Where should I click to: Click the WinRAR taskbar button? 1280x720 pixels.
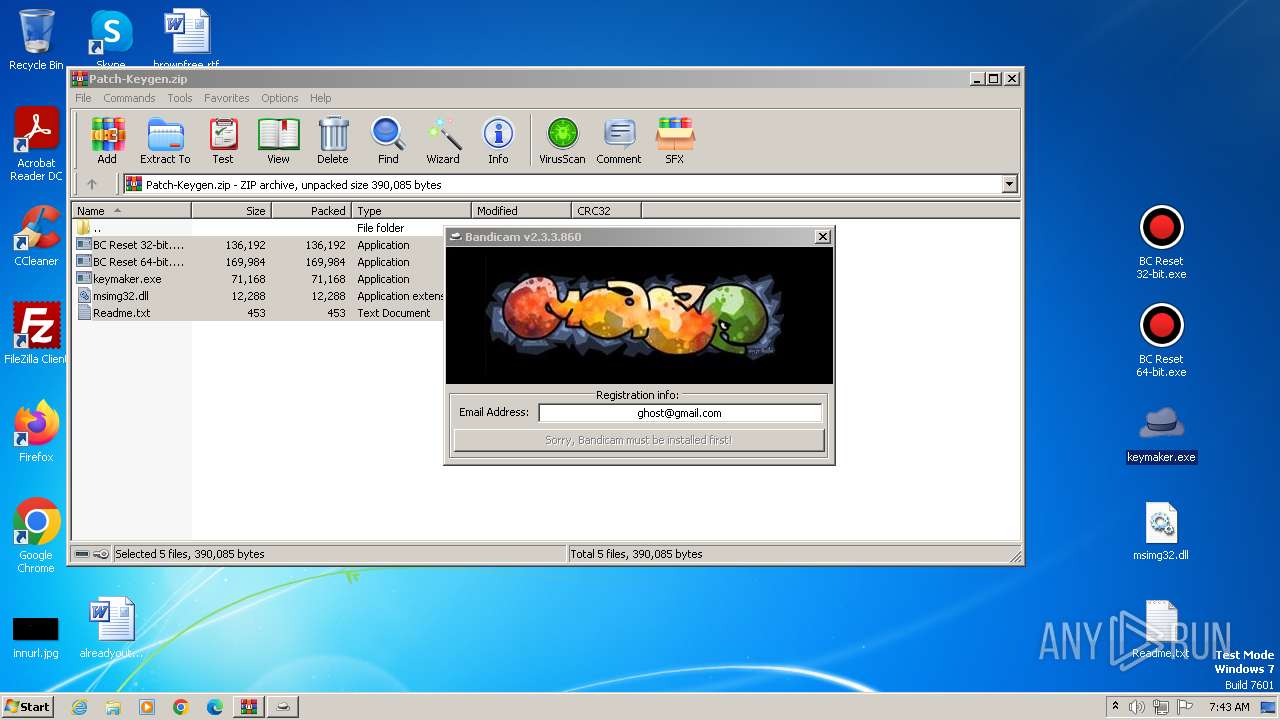[x=248, y=707]
